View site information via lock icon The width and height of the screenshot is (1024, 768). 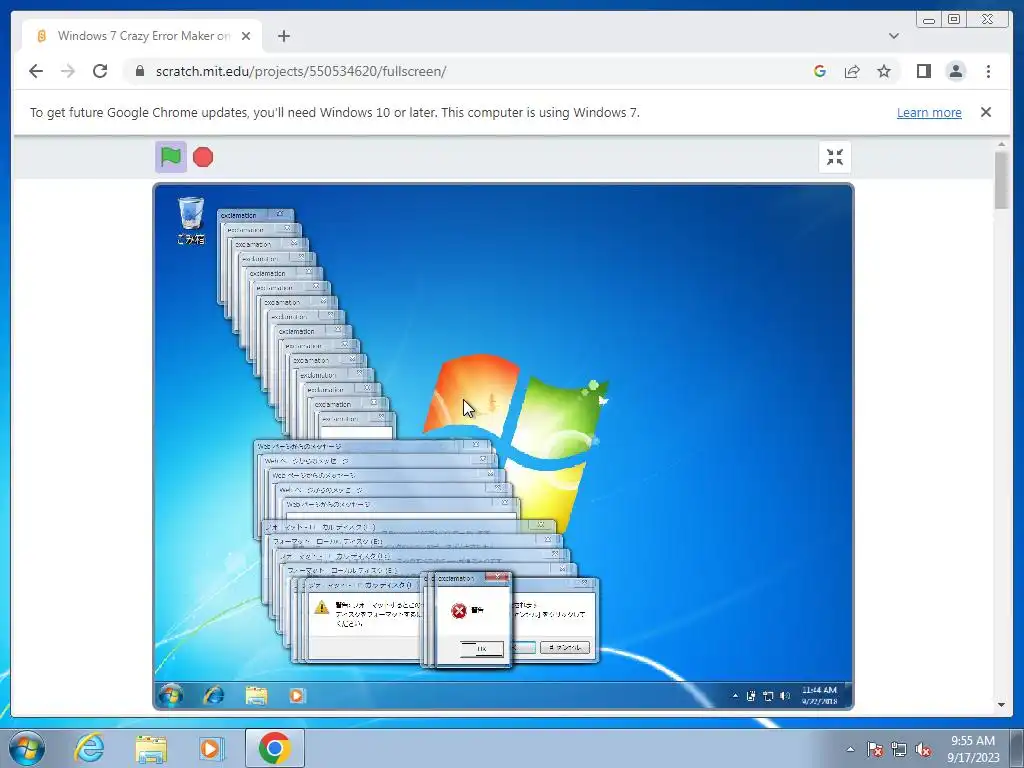click(x=140, y=71)
